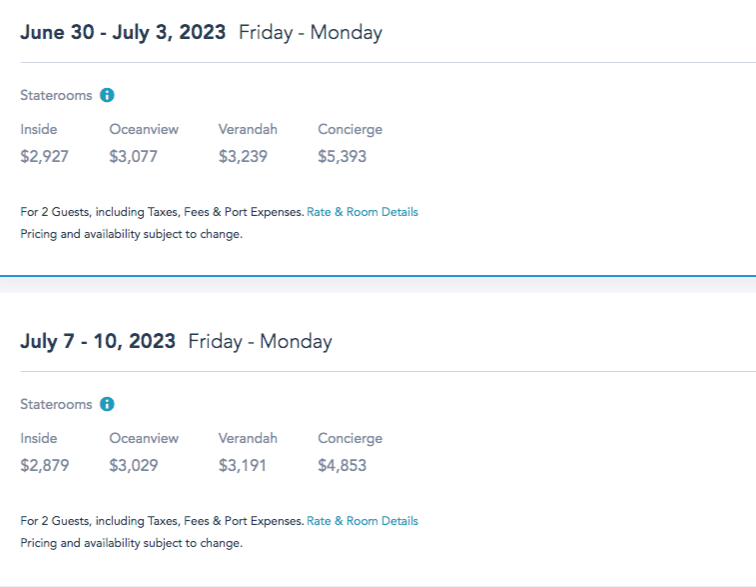The height and width of the screenshot is (587, 756).
Task: Click the Staterooms label in July 7 sailing
Action: 56,405
